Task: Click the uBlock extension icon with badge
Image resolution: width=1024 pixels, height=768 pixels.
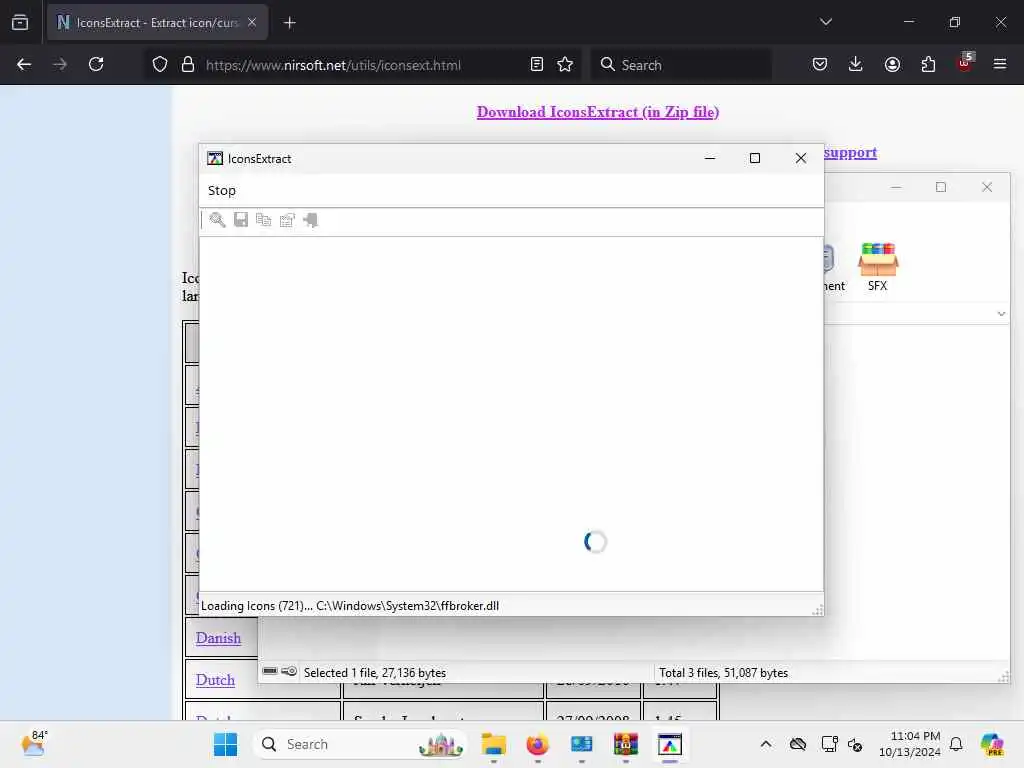Action: [x=965, y=63]
